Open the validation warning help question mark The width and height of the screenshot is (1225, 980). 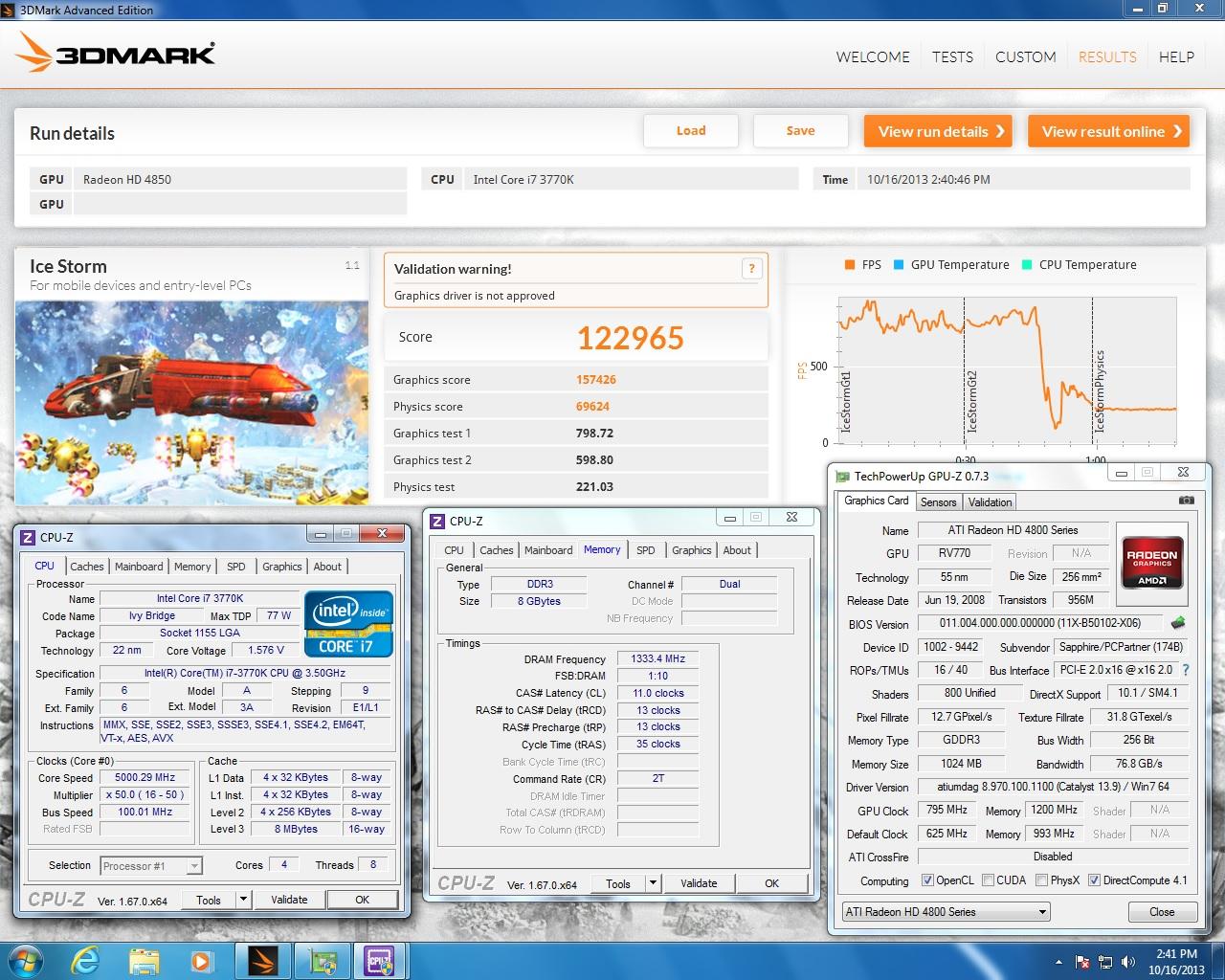tap(751, 269)
